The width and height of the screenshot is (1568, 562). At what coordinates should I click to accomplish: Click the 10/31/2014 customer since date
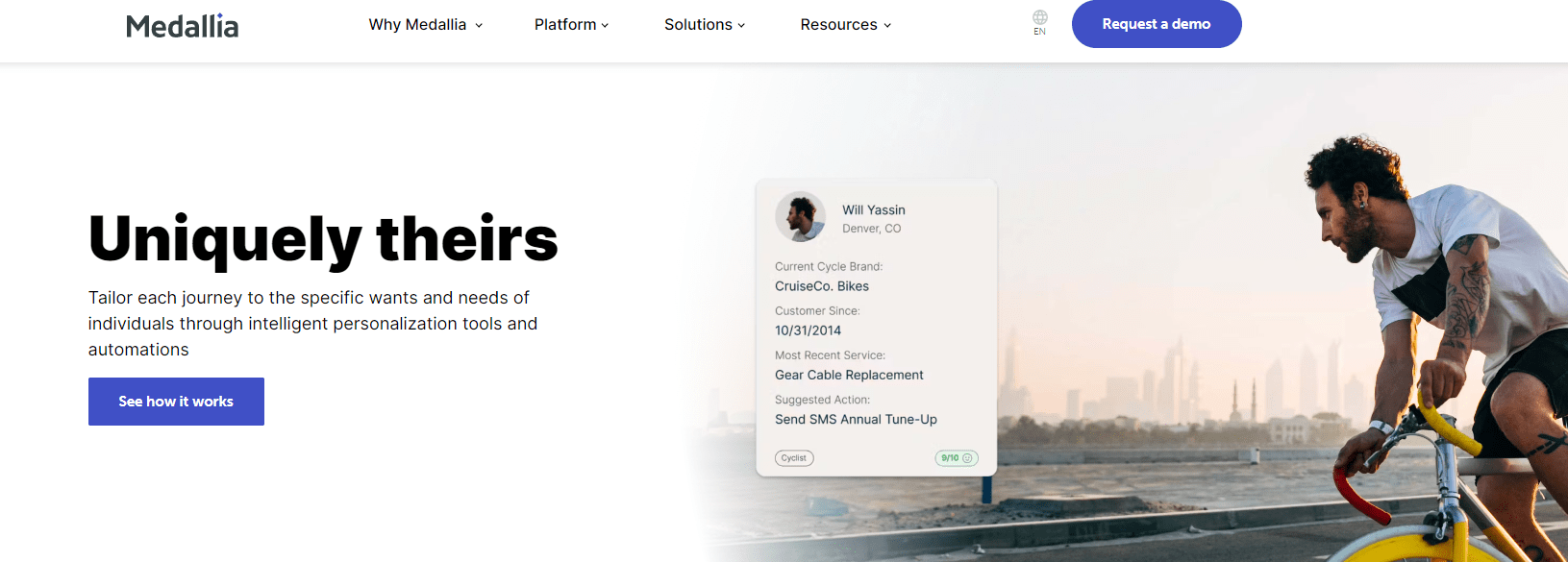click(x=808, y=330)
